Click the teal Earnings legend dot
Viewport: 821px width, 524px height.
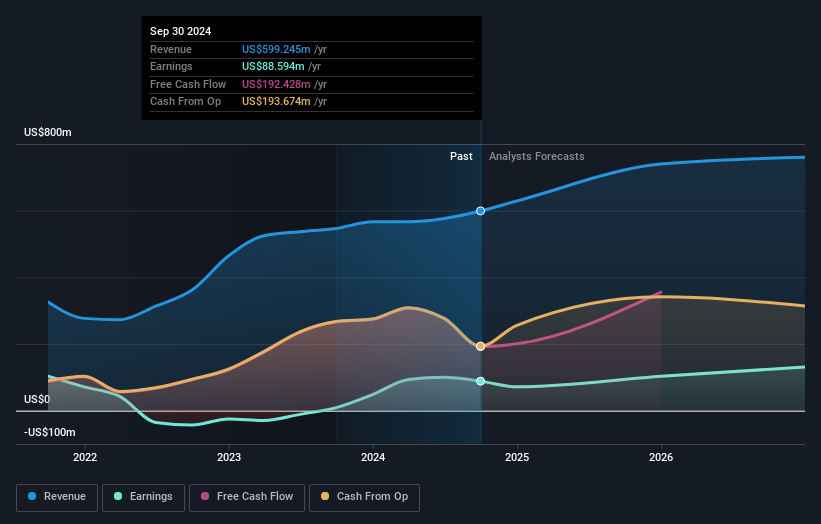[118, 496]
